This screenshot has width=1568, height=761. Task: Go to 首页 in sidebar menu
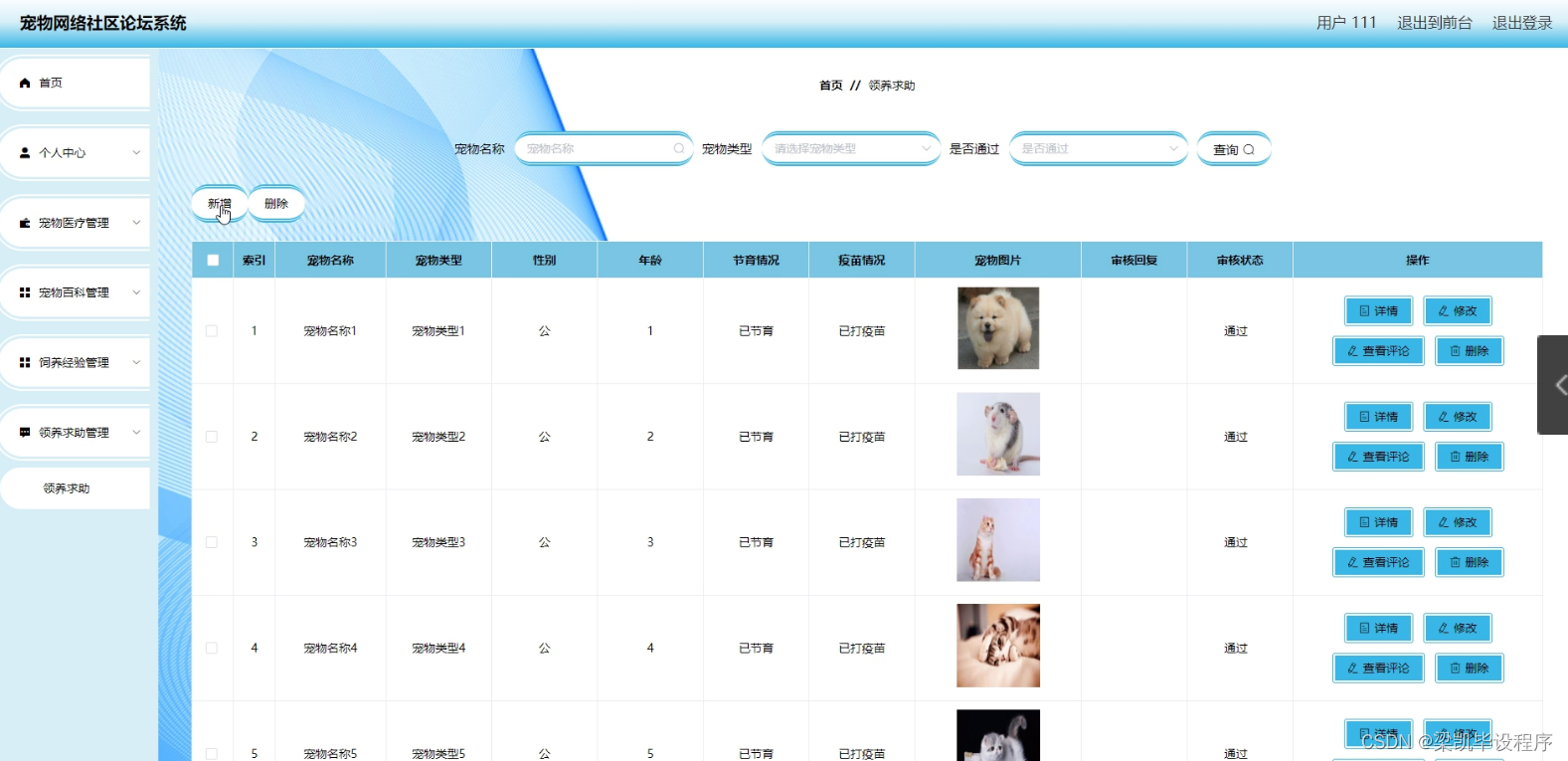[75, 84]
